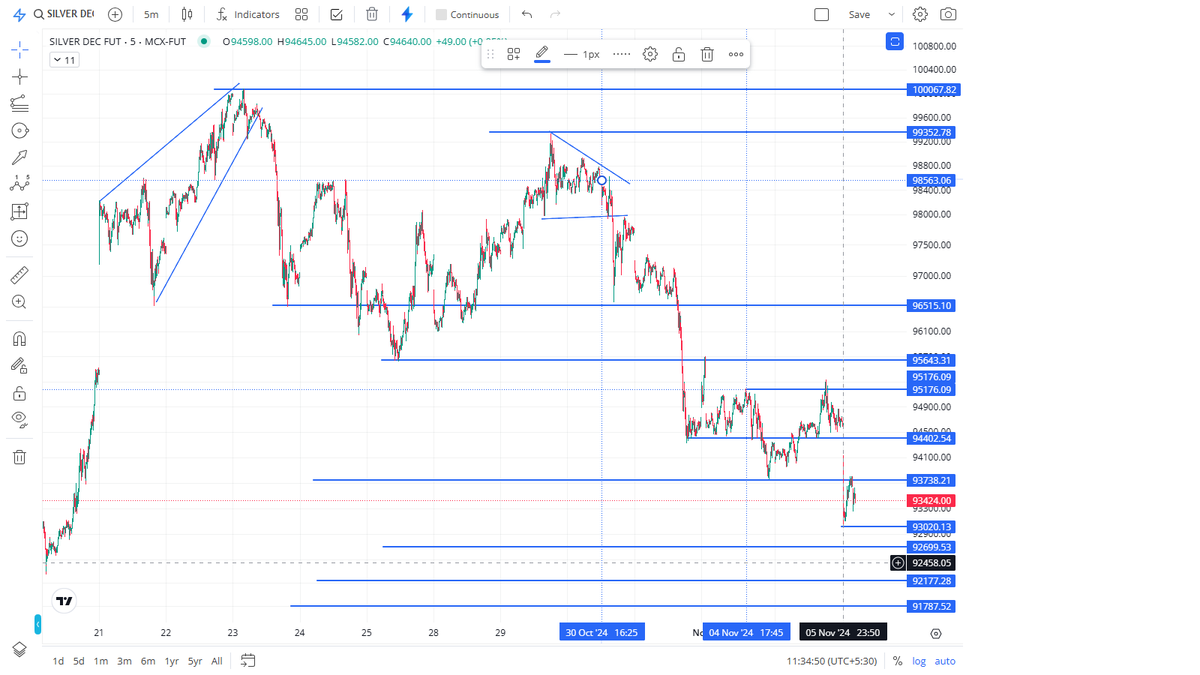Toggle lock all drawings in sidebar
The width and height of the screenshot is (1200, 675).
(x=19, y=392)
